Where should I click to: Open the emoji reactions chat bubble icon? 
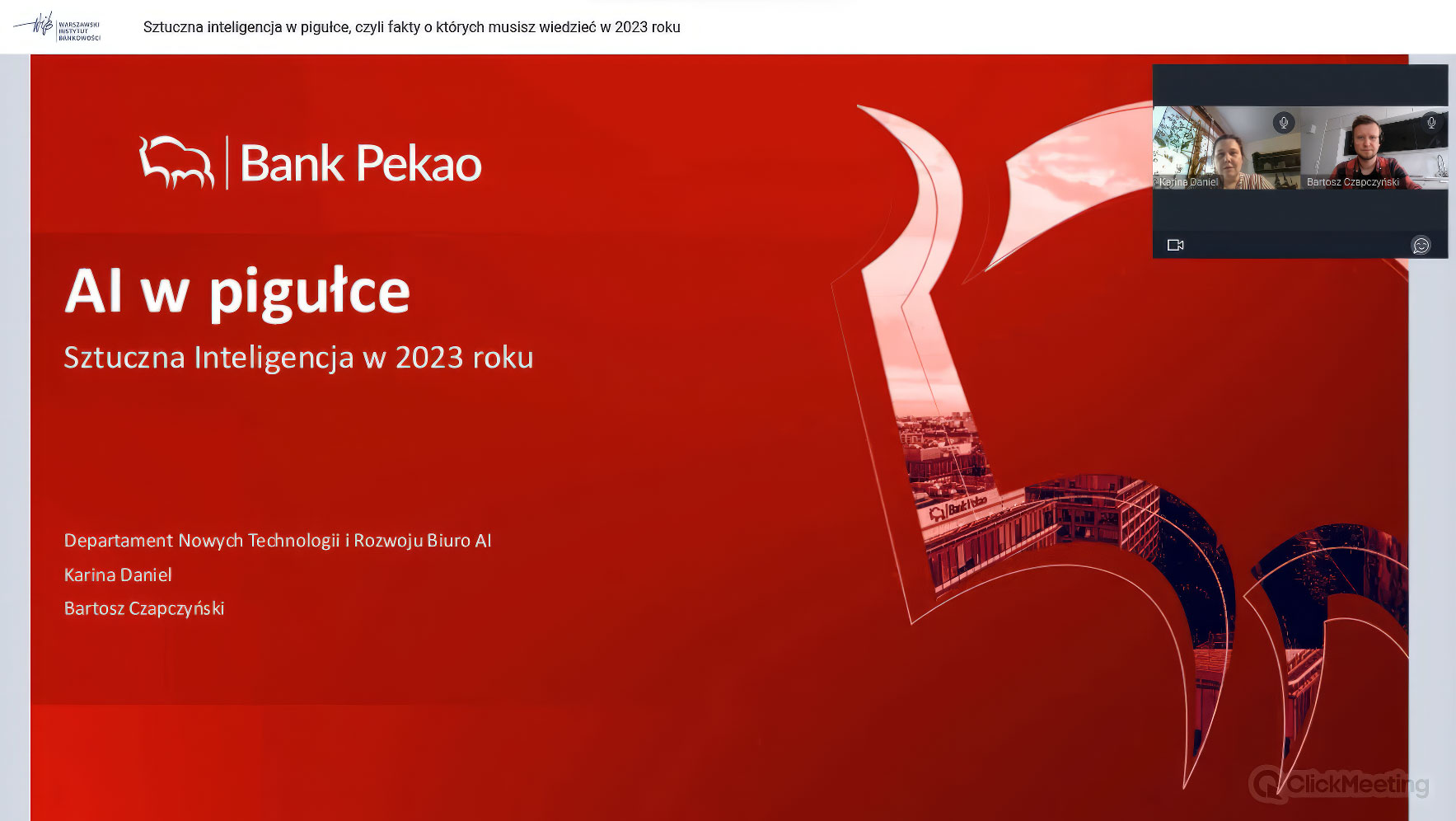tap(1421, 245)
